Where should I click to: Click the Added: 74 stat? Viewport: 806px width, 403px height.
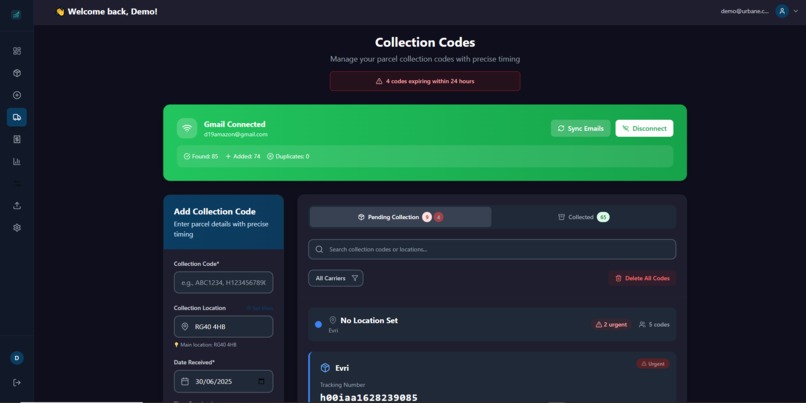point(243,156)
